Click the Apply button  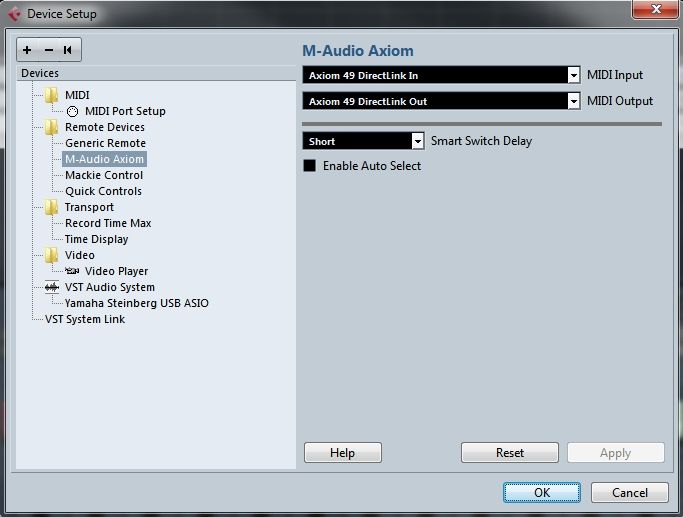click(x=615, y=453)
